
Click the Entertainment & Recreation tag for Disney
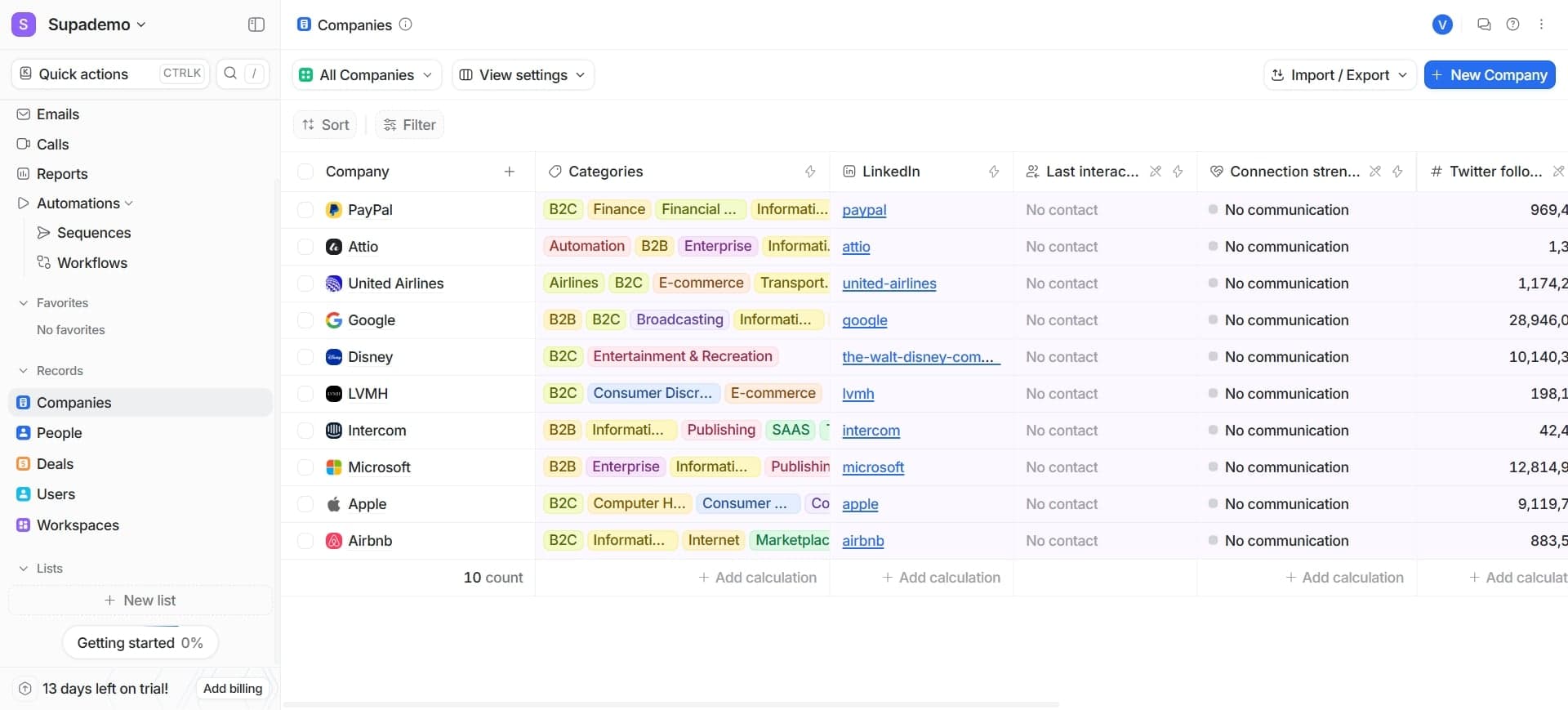pos(683,356)
